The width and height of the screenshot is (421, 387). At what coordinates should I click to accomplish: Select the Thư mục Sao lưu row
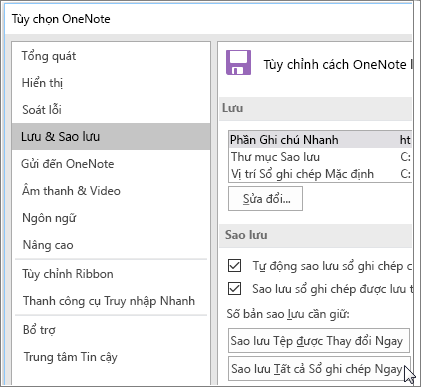coord(320,157)
